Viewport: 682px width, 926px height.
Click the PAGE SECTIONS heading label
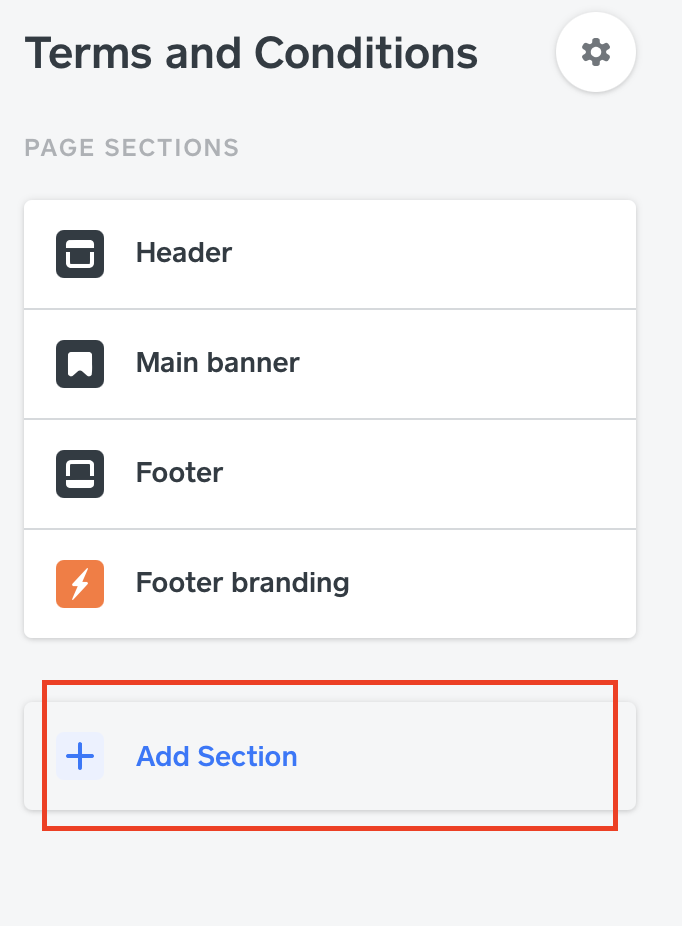131,149
